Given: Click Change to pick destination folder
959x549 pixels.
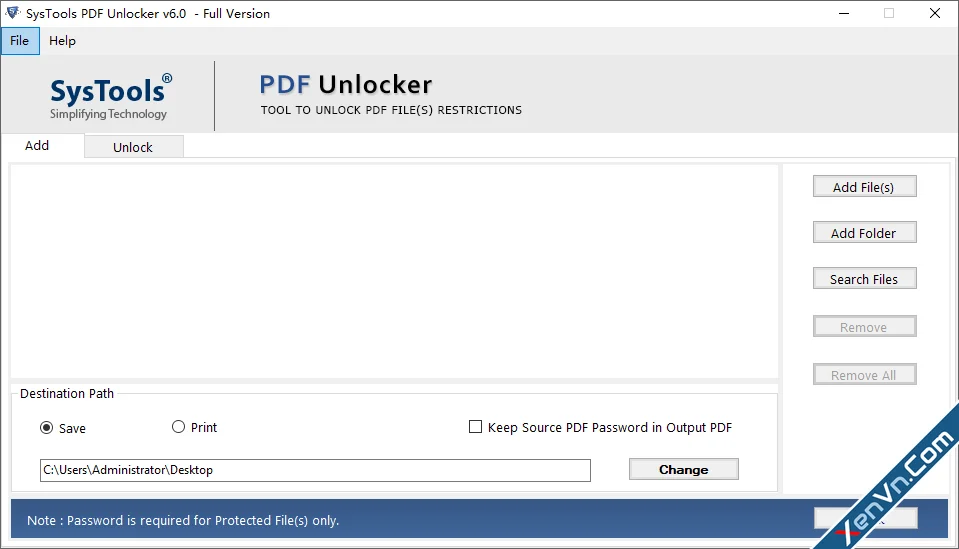Looking at the screenshot, I should point(684,470).
